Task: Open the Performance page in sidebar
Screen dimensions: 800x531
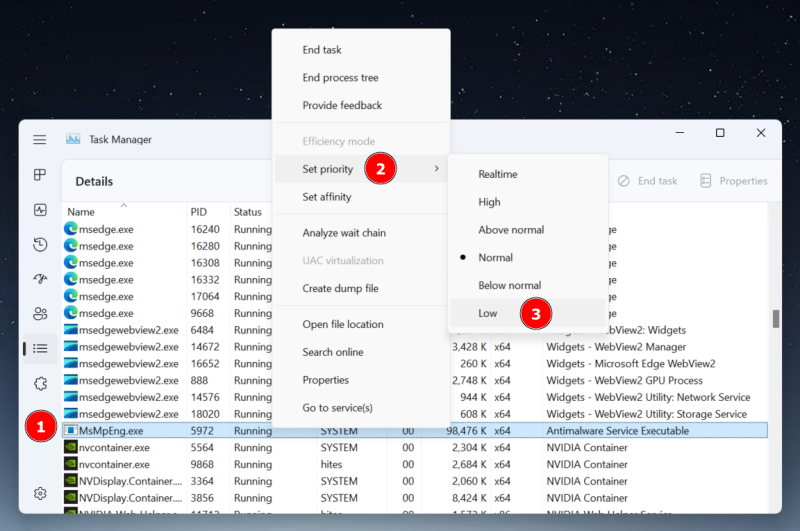Action: pos(40,210)
